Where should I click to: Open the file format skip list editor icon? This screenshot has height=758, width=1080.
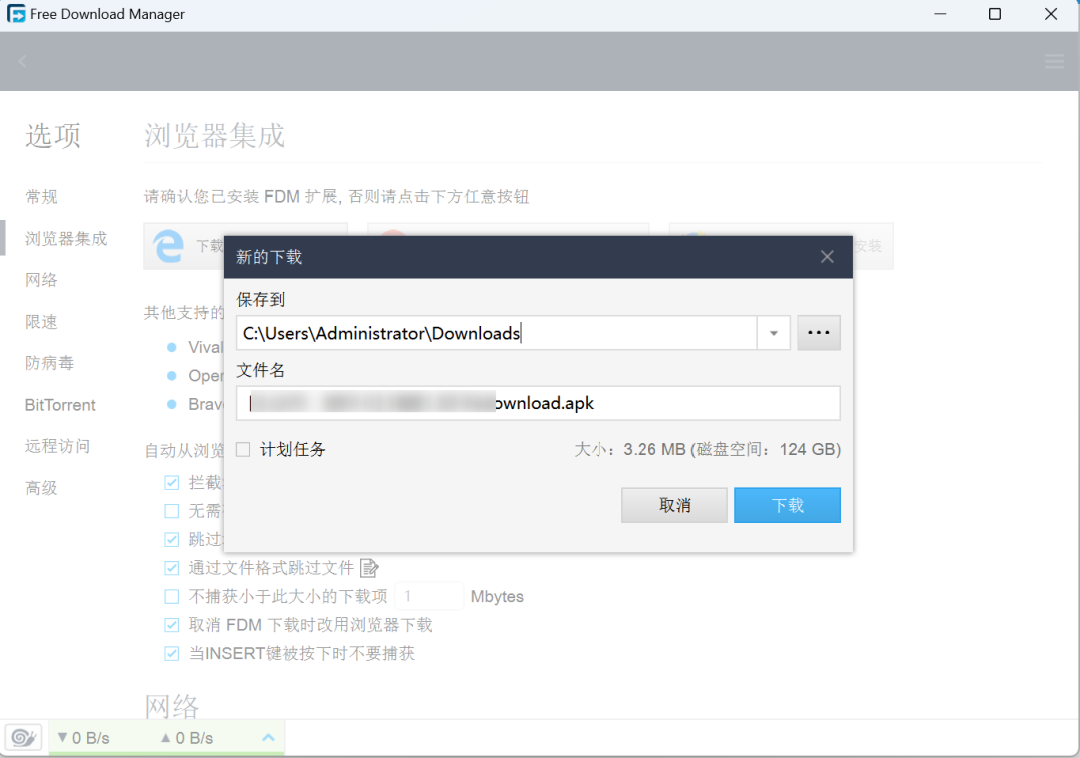point(368,567)
